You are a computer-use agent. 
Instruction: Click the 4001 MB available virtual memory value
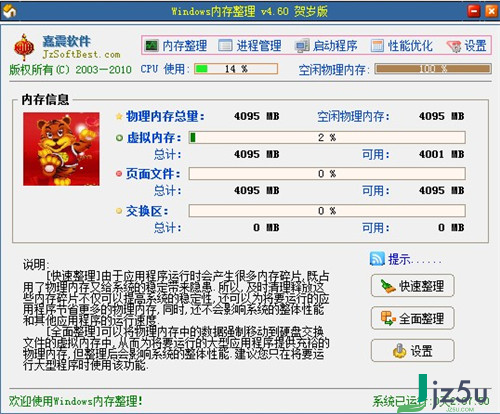coord(441,154)
